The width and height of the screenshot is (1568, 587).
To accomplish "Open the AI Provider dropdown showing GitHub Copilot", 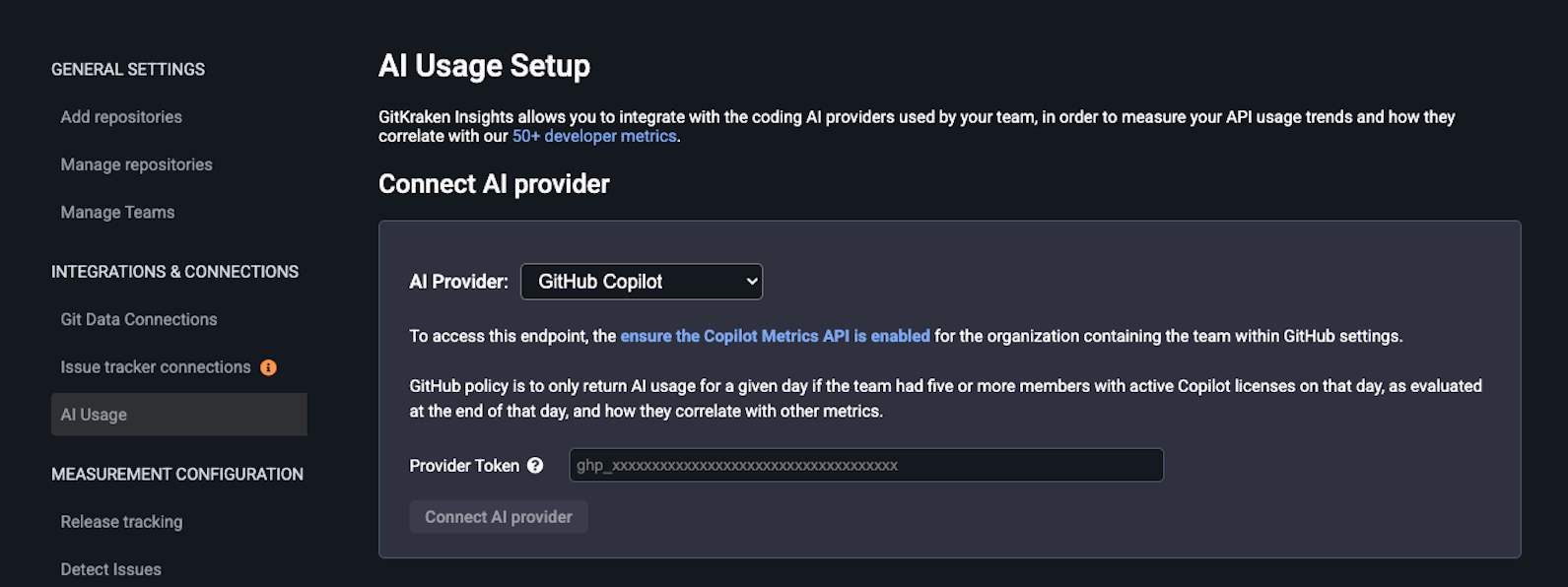I will (641, 282).
